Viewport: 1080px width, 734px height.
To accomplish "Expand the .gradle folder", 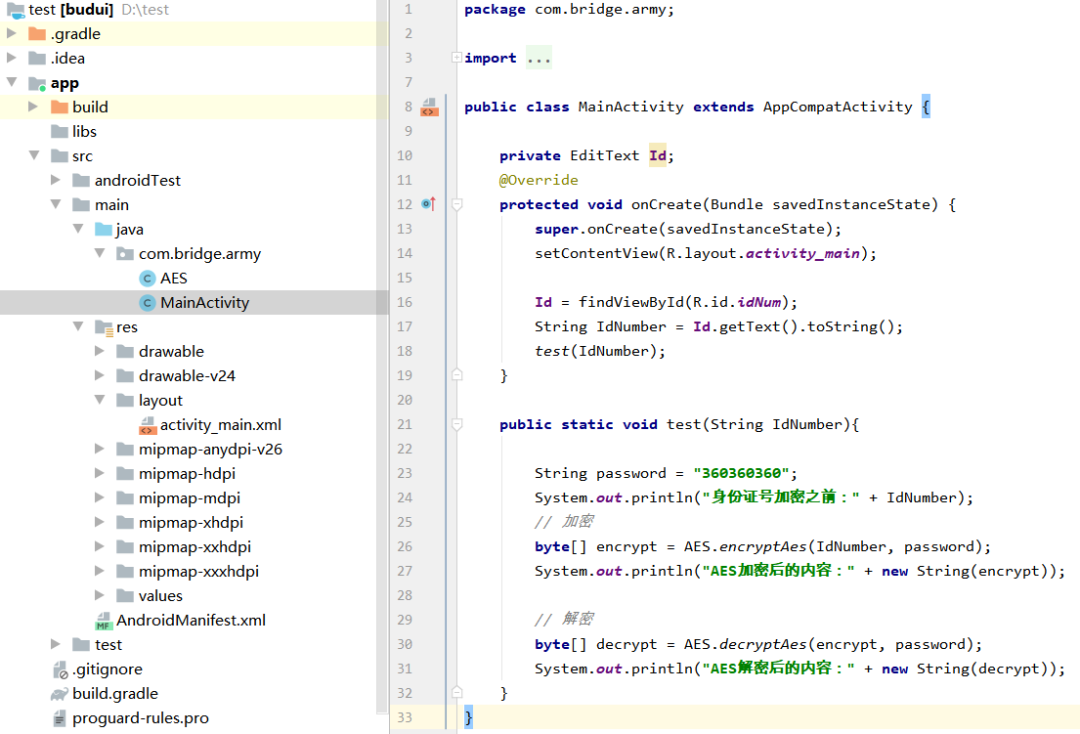I will pos(12,33).
